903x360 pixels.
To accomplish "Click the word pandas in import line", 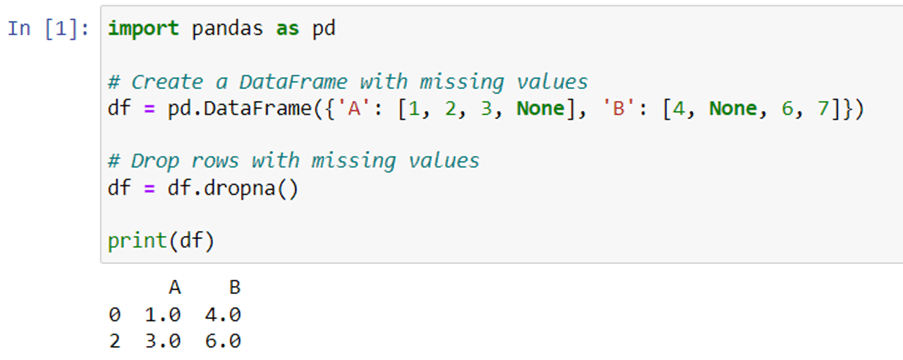I will (x=227, y=29).
